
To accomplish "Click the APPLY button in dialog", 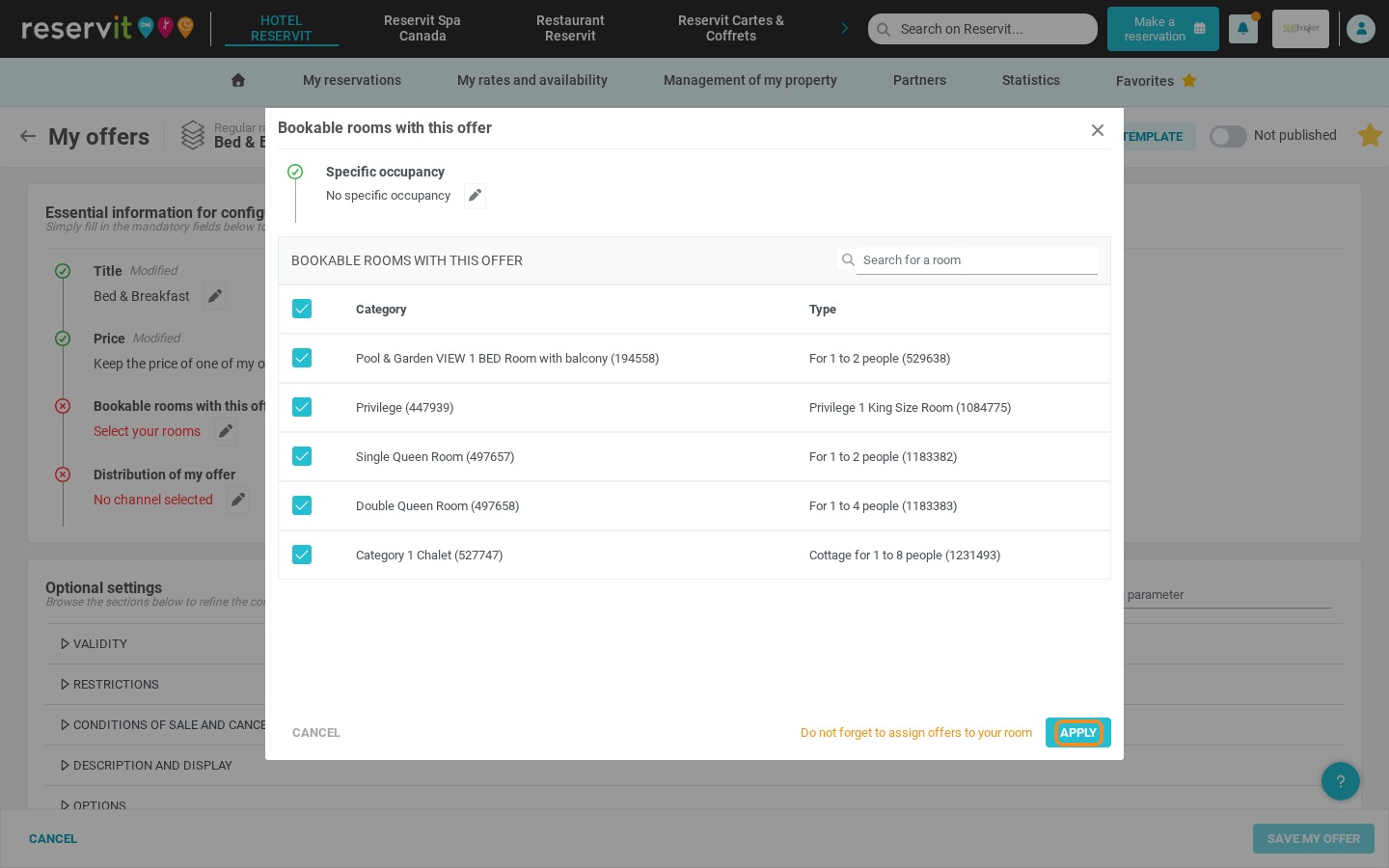I will click(x=1078, y=733).
